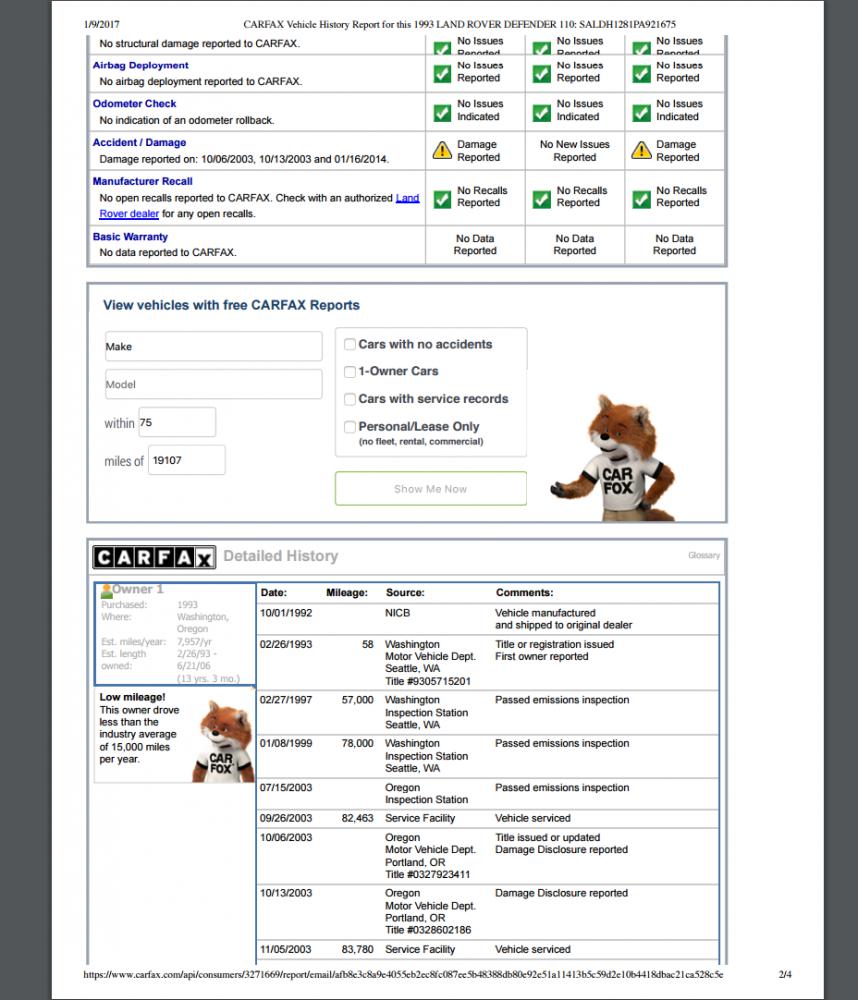Click 'View vehicles with free CARFAX Reports' title
The image size is (858, 1000).
tap(231, 305)
